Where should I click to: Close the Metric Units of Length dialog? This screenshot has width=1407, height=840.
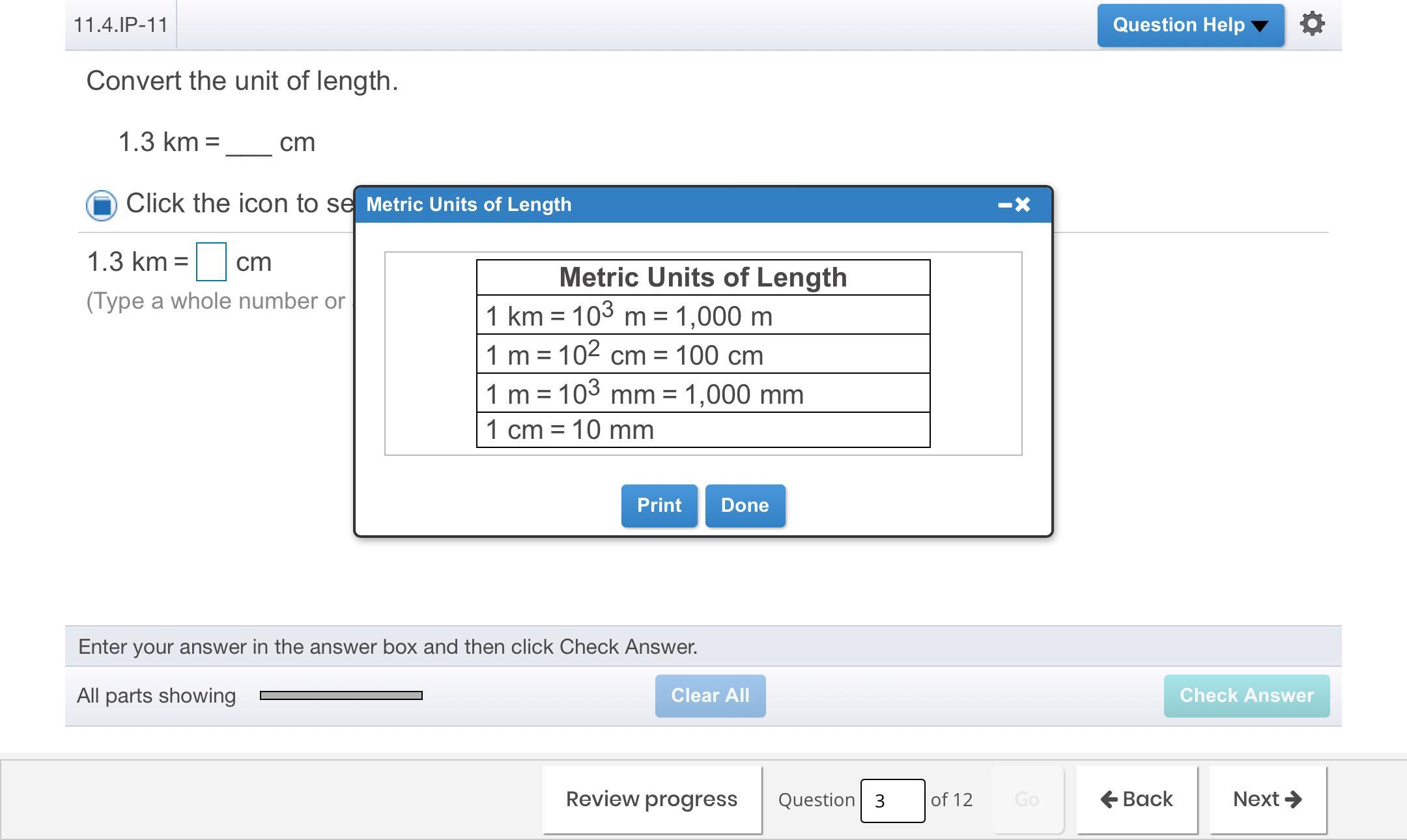click(x=1023, y=205)
